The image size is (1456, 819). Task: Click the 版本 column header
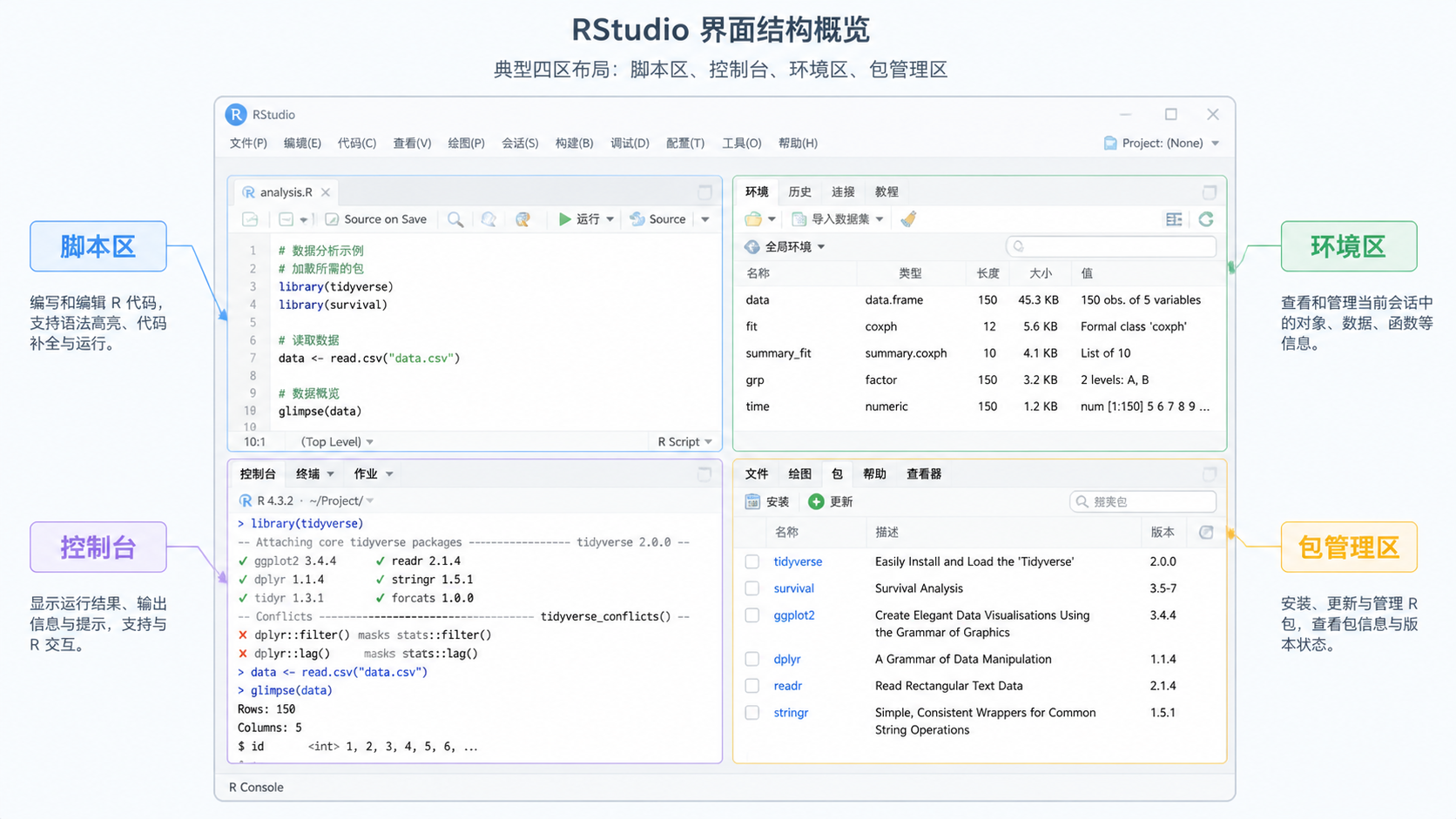coord(1163,533)
